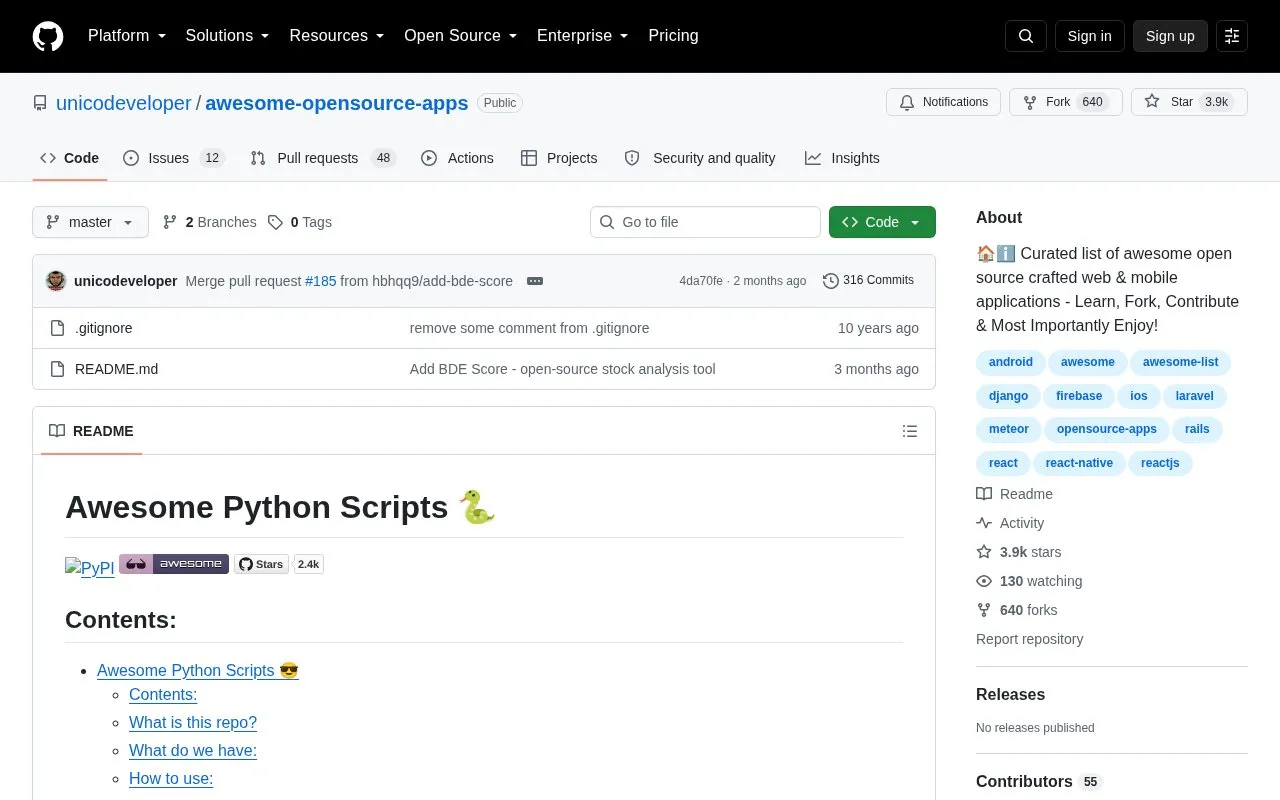Click the repository book icon before unicodeveloper
The image size is (1280, 800).
(40, 103)
